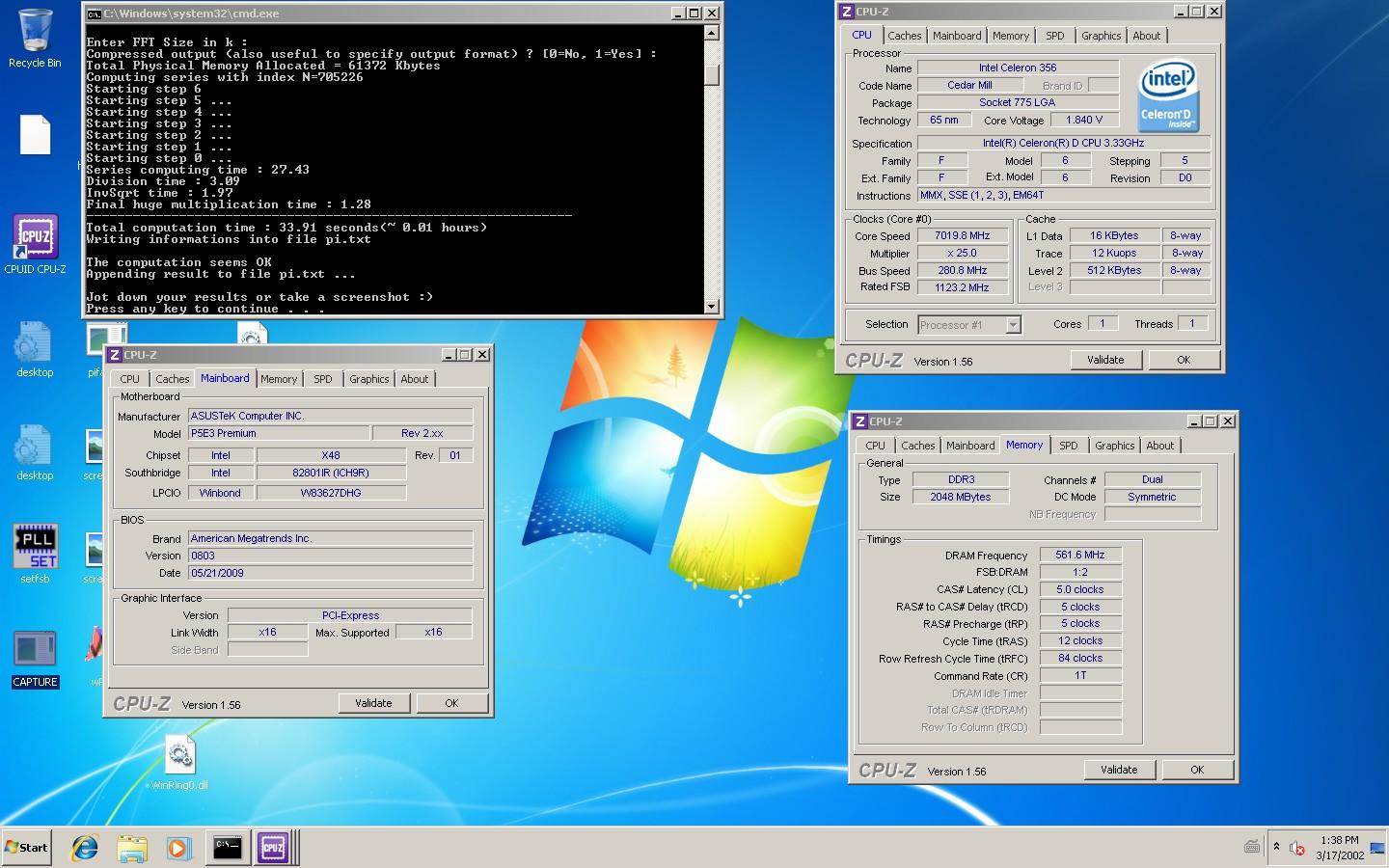1389x868 pixels.
Task: Show hidden tray icons arrow
Action: pos(1276,847)
